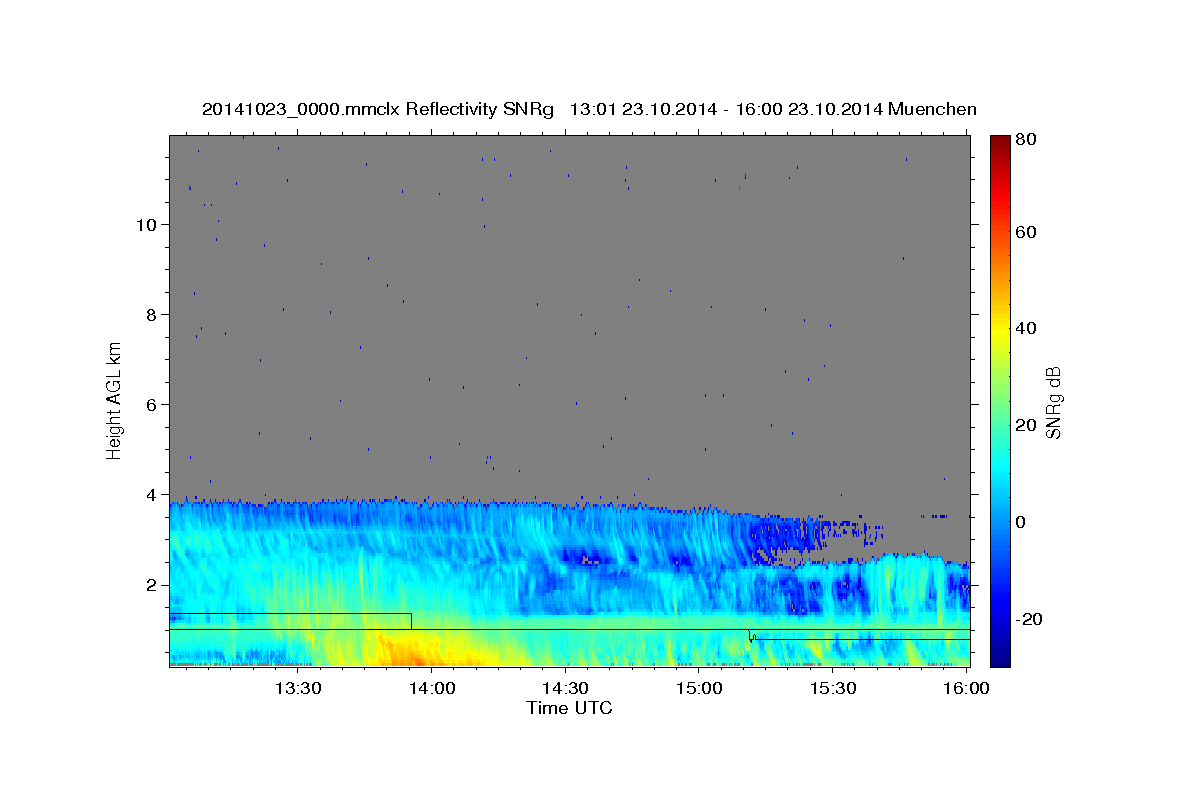Click the colorbar value -20
1200x800 pixels.
pos(1030,619)
